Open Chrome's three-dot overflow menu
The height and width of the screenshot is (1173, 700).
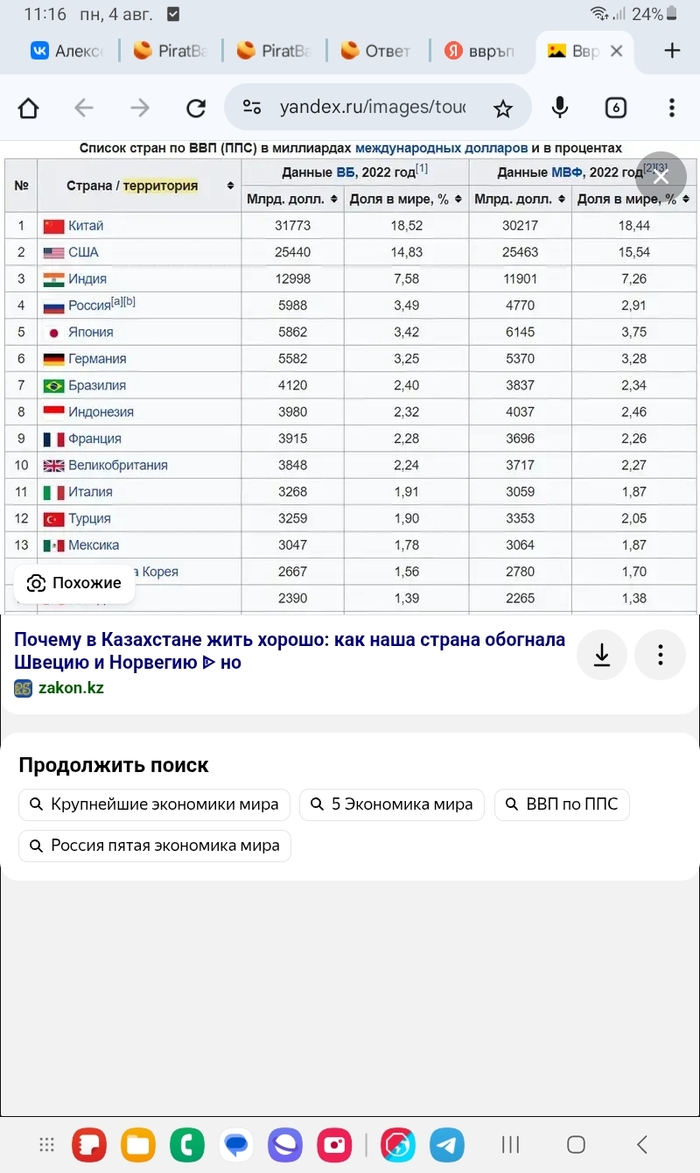click(x=672, y=108)
